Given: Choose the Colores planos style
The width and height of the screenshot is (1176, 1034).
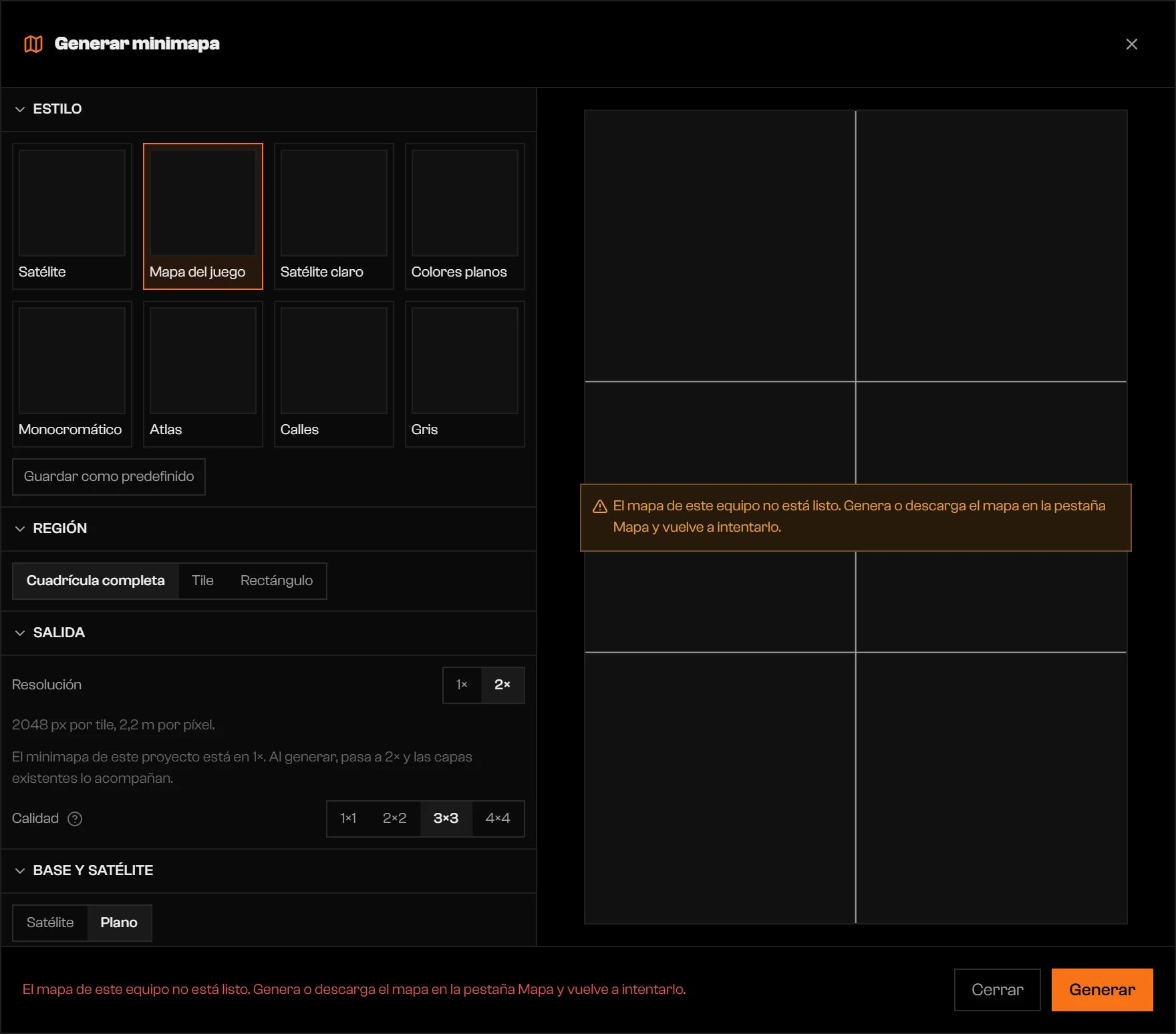Looking at the screenshot, I should point(465,216).
